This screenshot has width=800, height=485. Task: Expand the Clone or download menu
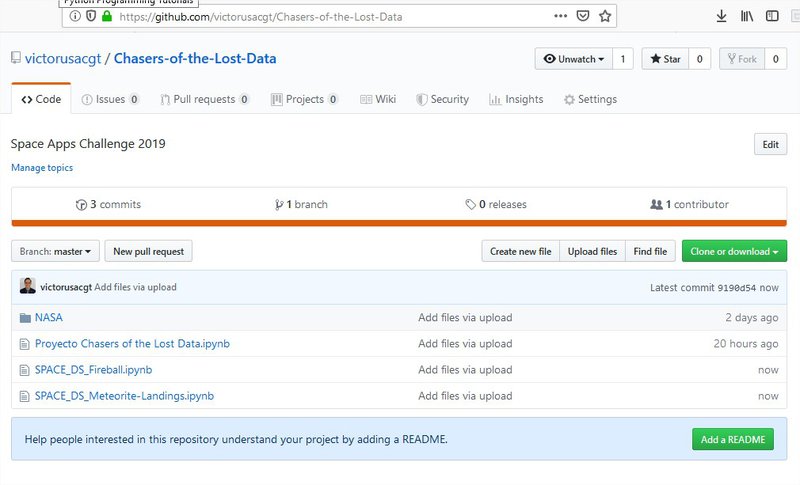click(734, 252)
